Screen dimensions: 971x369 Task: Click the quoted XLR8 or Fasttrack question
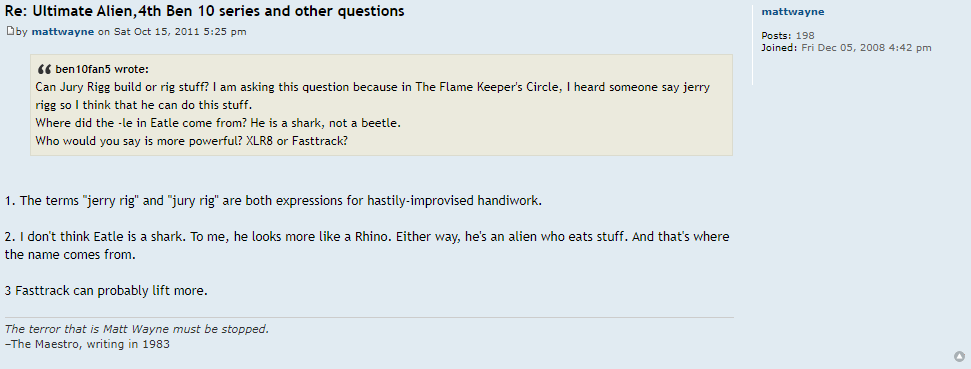click(191, 141)
